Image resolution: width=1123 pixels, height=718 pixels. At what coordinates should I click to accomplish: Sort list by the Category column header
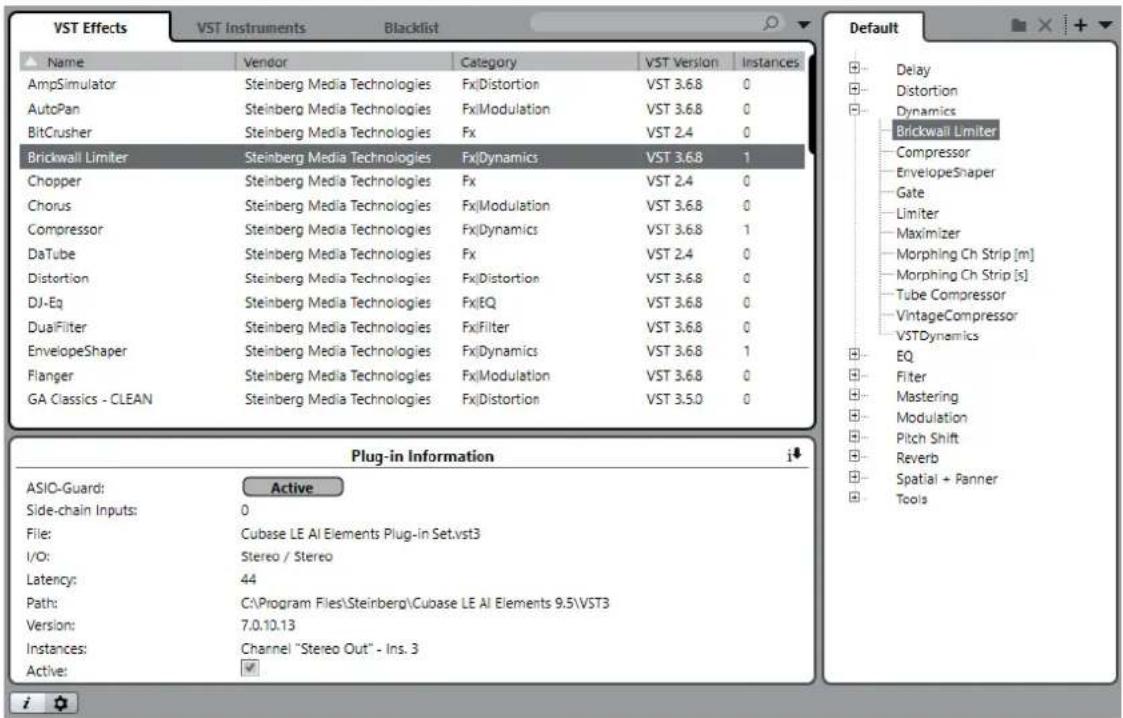tap(545, 62)
